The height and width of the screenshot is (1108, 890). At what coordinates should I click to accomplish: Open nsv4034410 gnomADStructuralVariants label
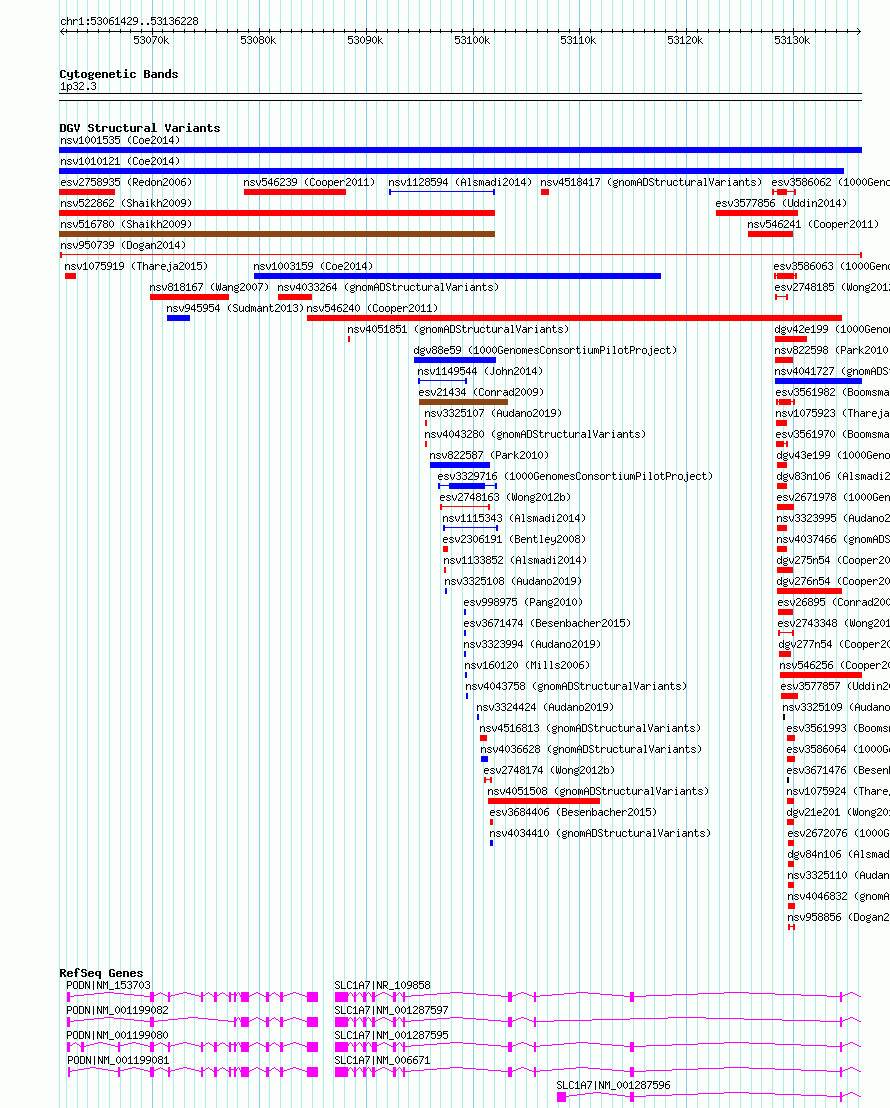click(600, 834)
